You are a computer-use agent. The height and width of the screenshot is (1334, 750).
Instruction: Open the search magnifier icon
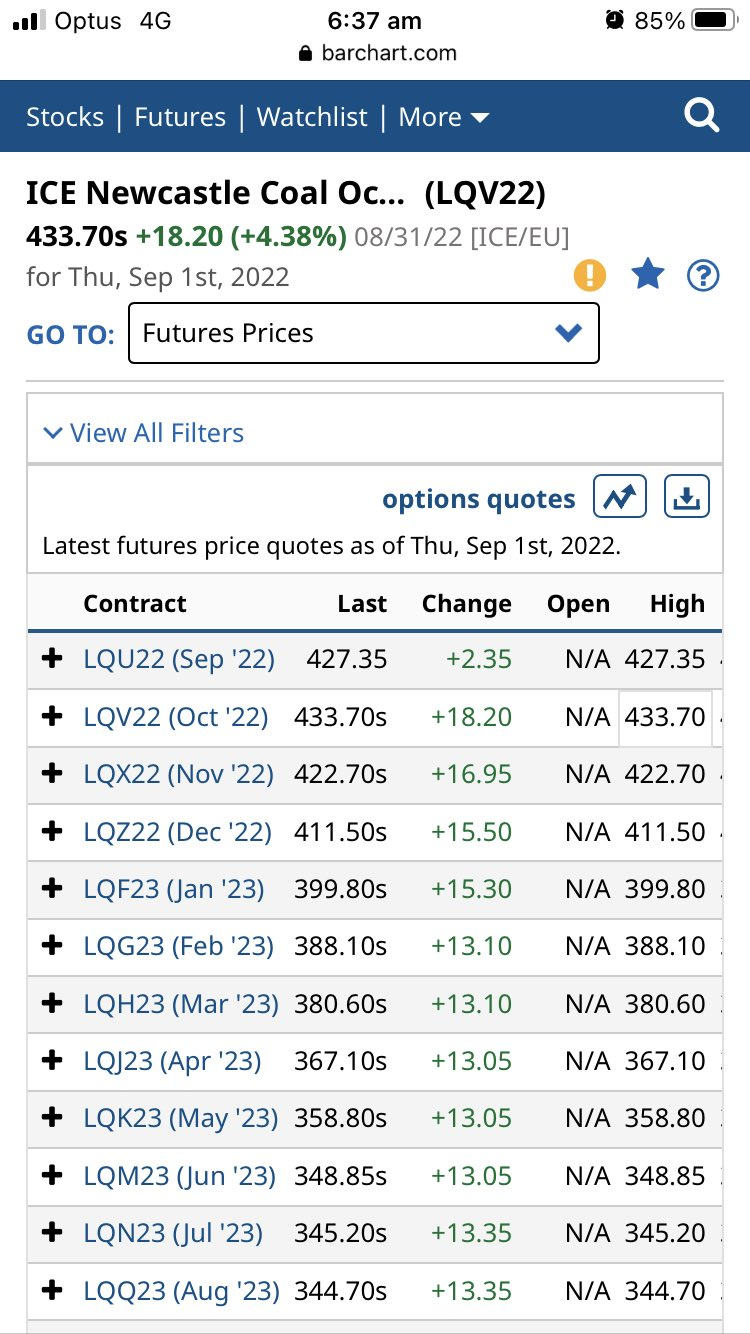point(701,117)
